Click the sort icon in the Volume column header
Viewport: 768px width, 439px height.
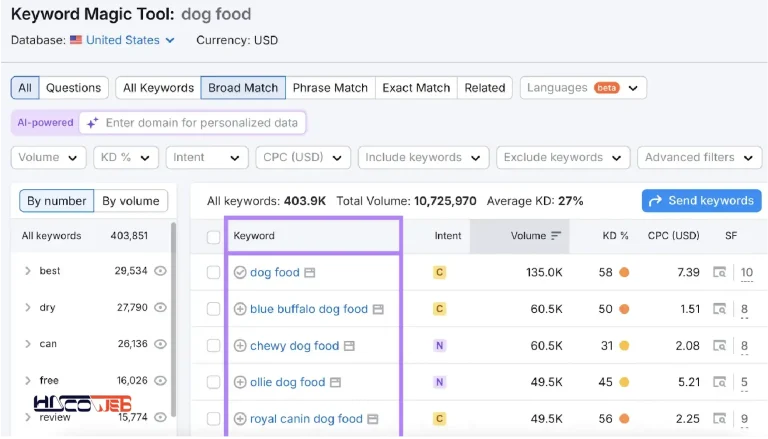pyautogui.click(x=555, y=236)
